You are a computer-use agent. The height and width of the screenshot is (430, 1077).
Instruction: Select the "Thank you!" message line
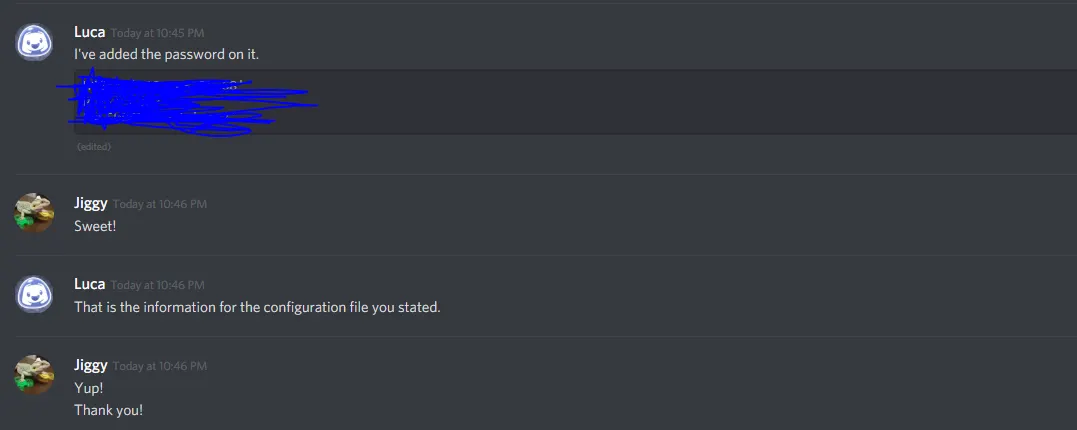pyautogui.click(x=108, y=409)
